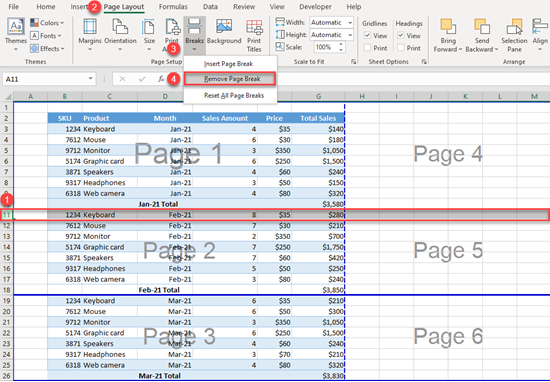
Task: Choose Remove Page Break
Action: pos(230,79)
